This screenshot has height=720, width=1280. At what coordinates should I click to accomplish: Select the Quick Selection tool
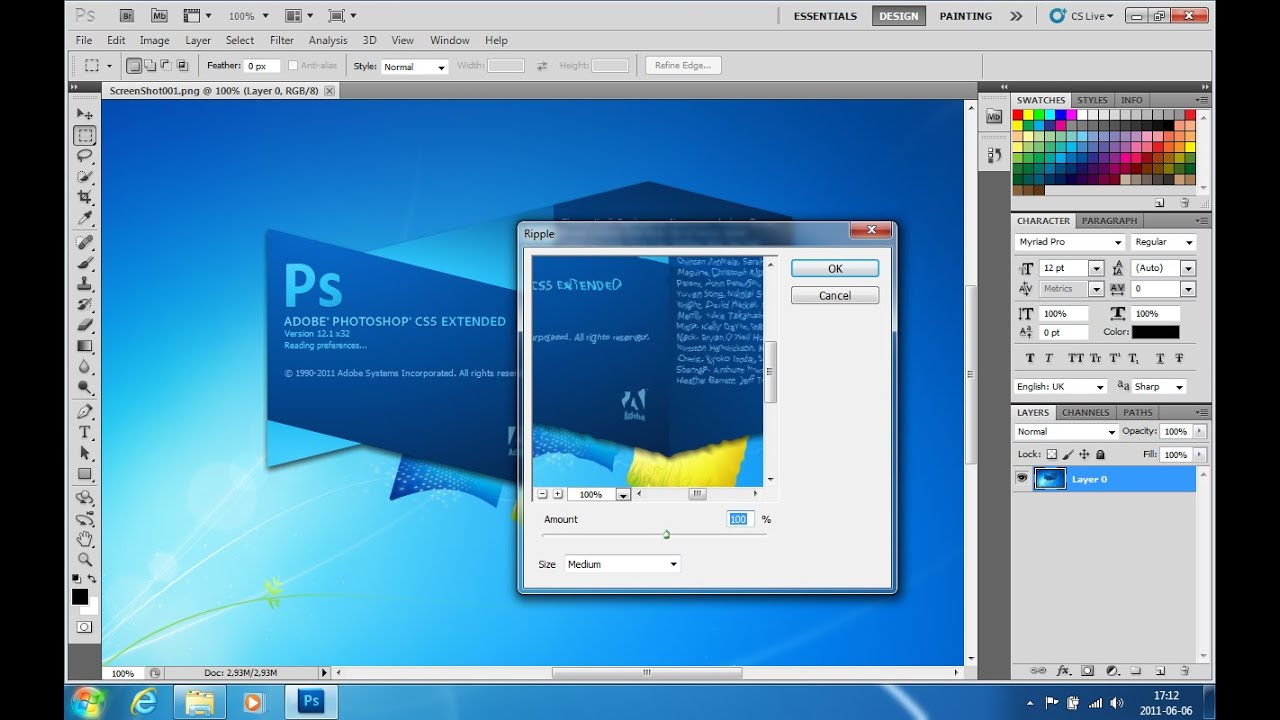click(x=85, y=177)
